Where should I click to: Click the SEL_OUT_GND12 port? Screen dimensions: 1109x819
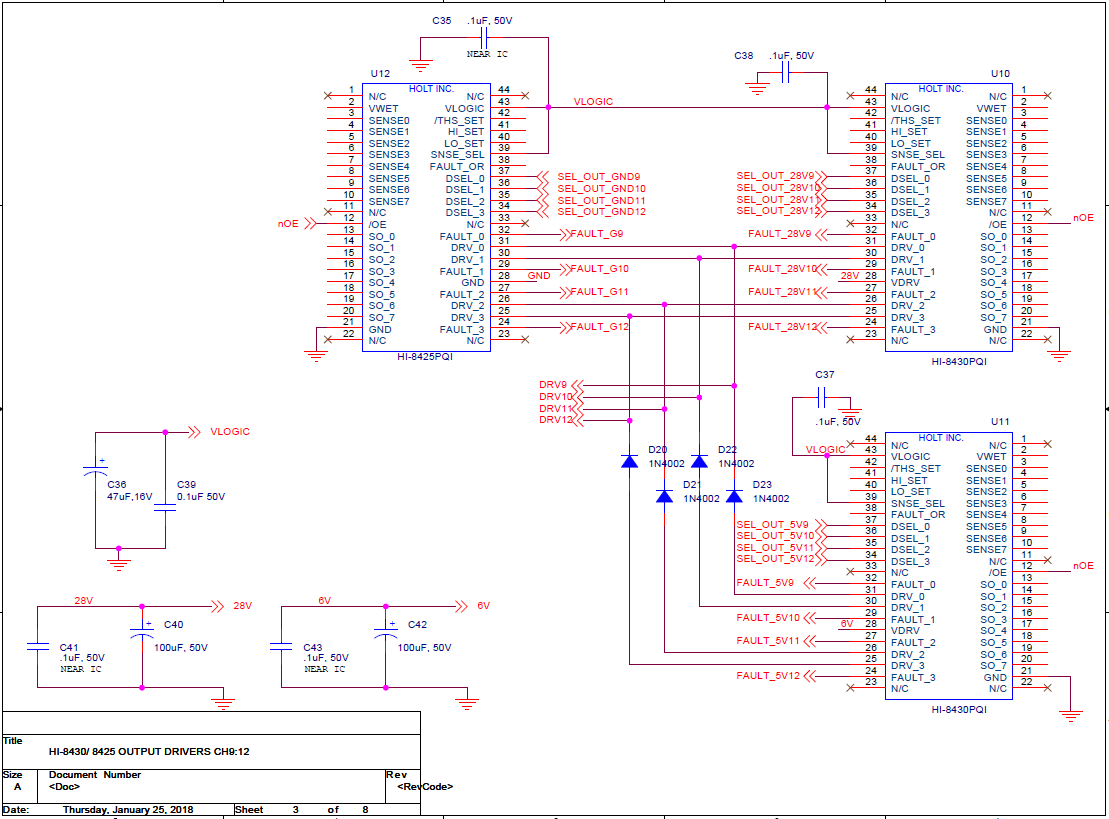pyautogui.click(x=592, y=211)
